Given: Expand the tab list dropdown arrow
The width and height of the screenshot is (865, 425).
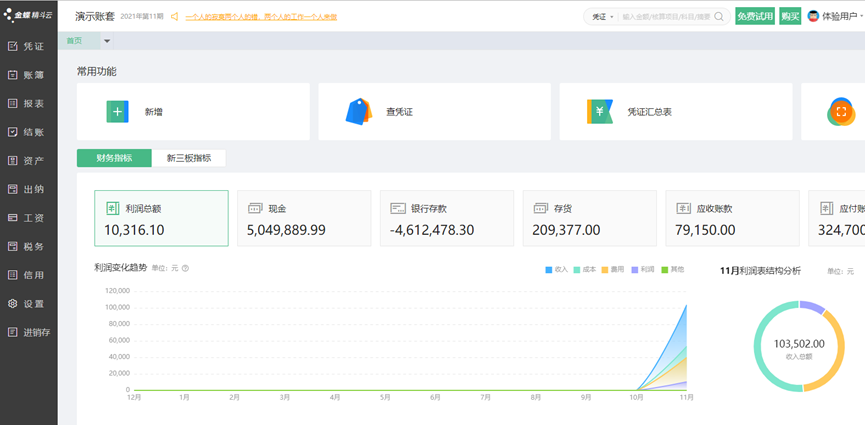Looking at the screenshot, I should [x=107, y=41].
